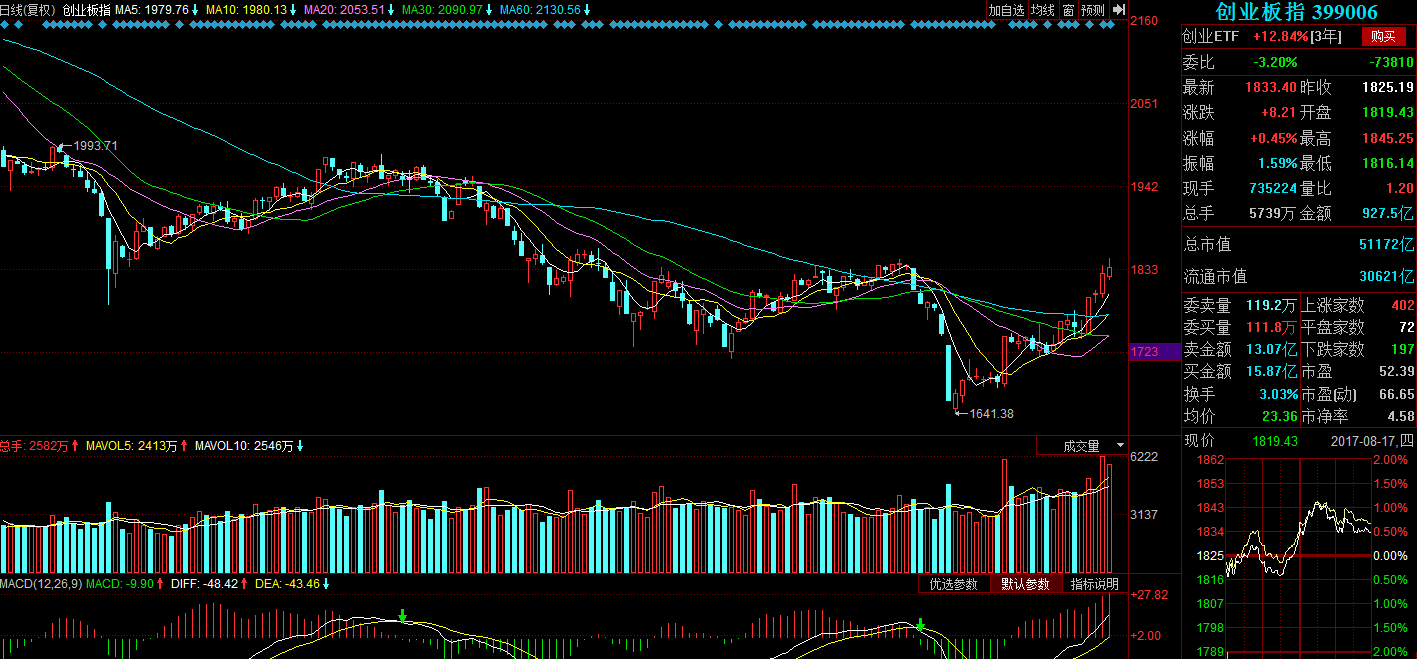Click the -73810 order difference value
Image resolution: width=1417 pixels, height=659 pixels.
1391,62
